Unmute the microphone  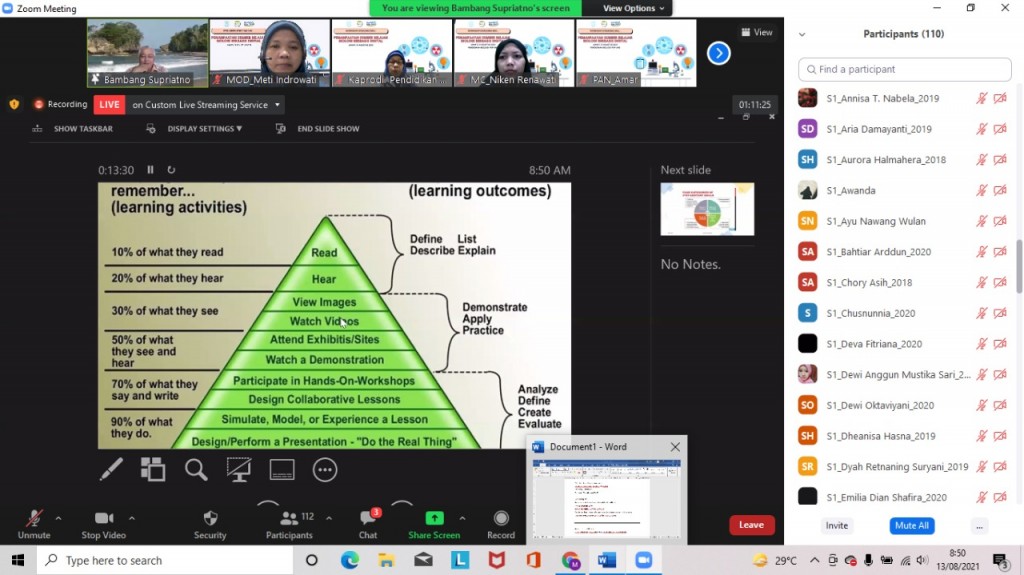coord(33,524)
